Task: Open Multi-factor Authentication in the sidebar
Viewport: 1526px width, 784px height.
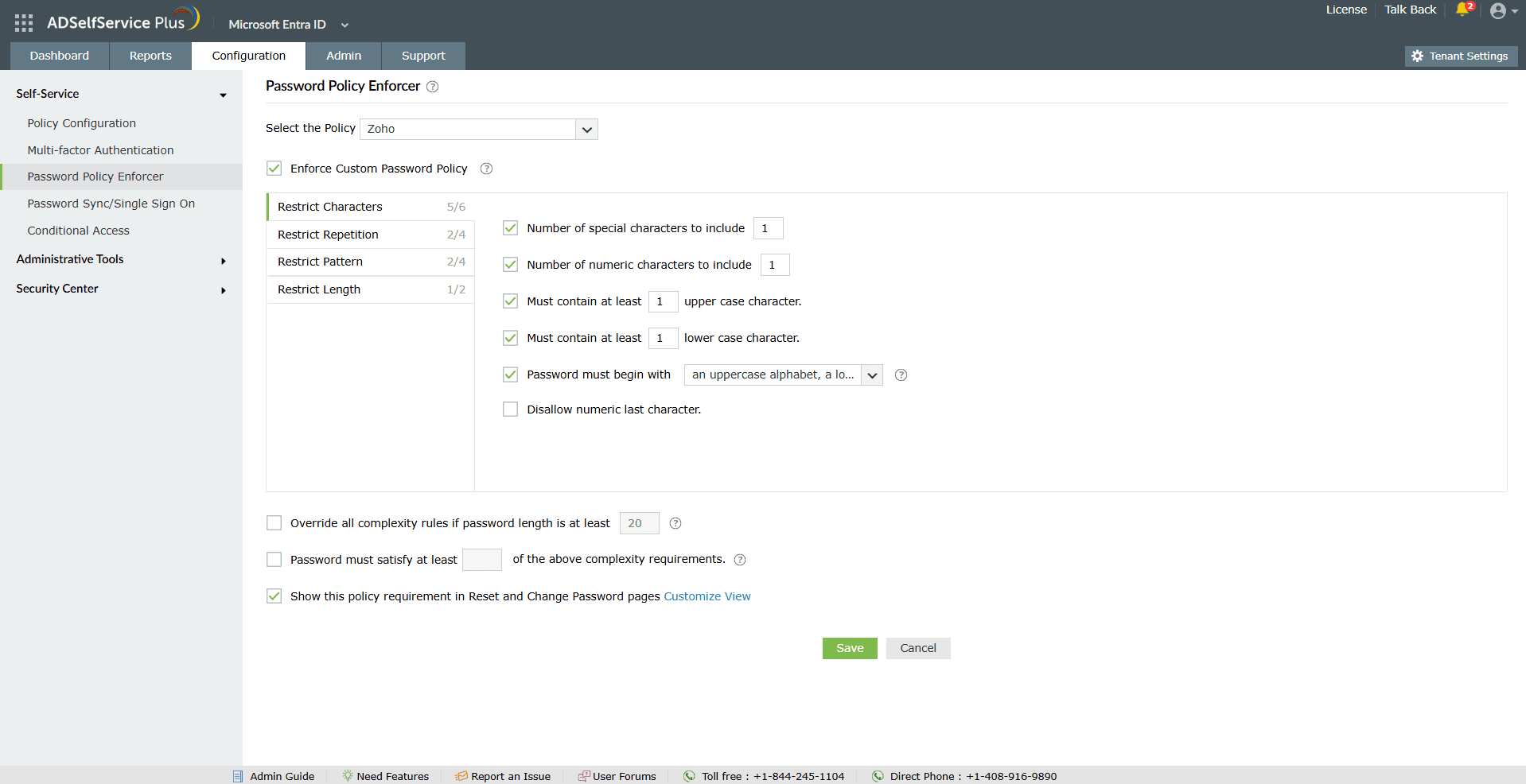Action: tap(100, 150)
